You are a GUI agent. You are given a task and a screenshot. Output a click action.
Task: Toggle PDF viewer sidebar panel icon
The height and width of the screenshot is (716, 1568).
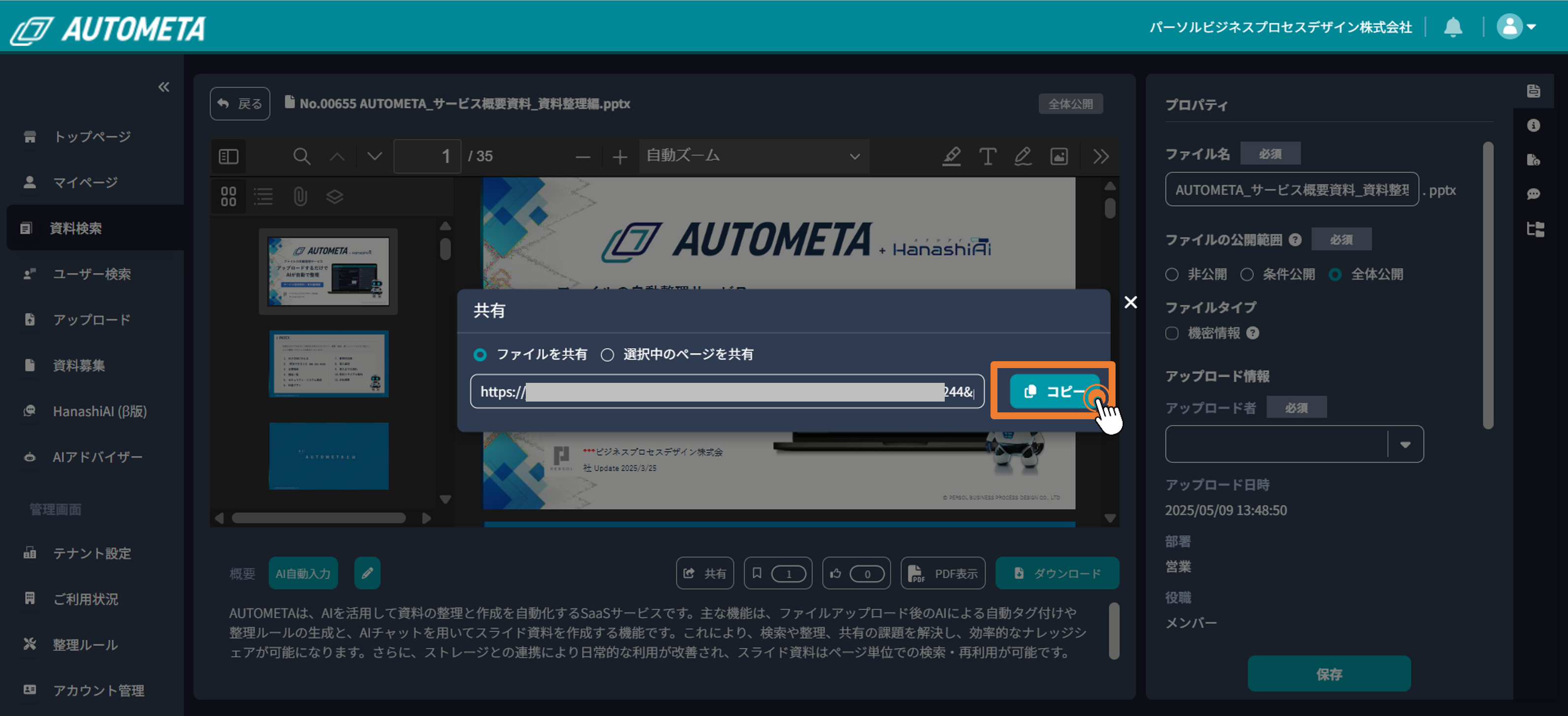[228, 156]
